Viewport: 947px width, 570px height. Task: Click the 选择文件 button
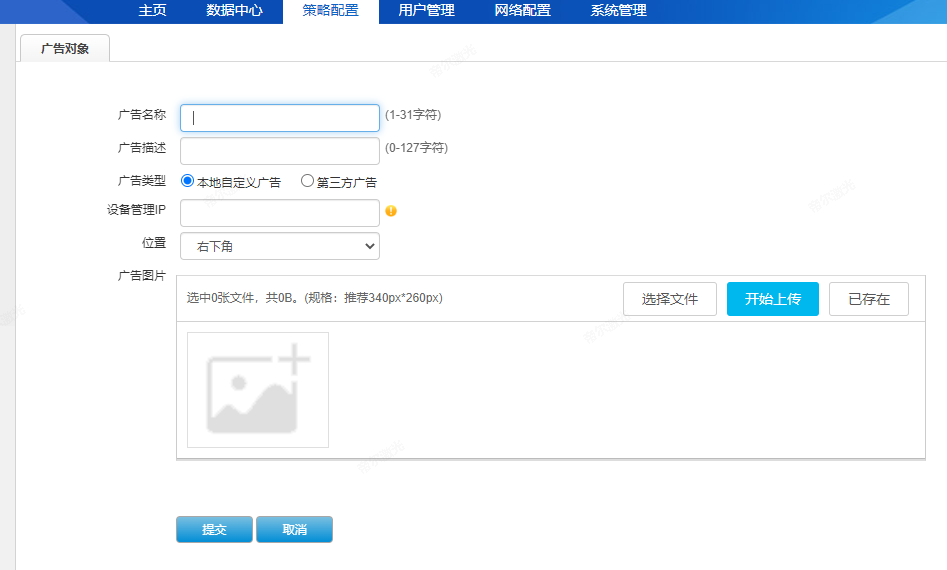pyautogui.click(x=670, y=299)
